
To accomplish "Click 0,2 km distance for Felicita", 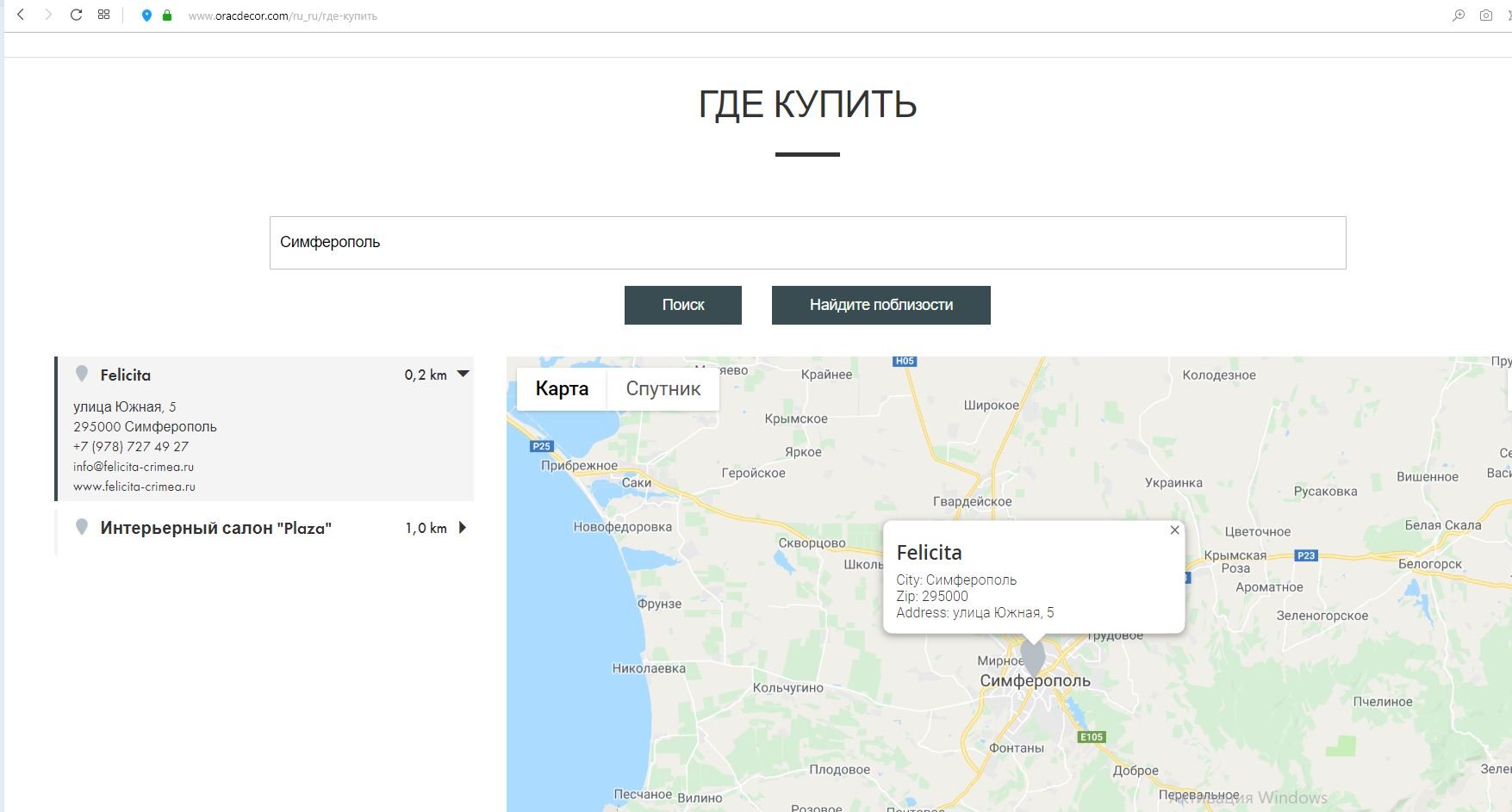I will 426,375.
